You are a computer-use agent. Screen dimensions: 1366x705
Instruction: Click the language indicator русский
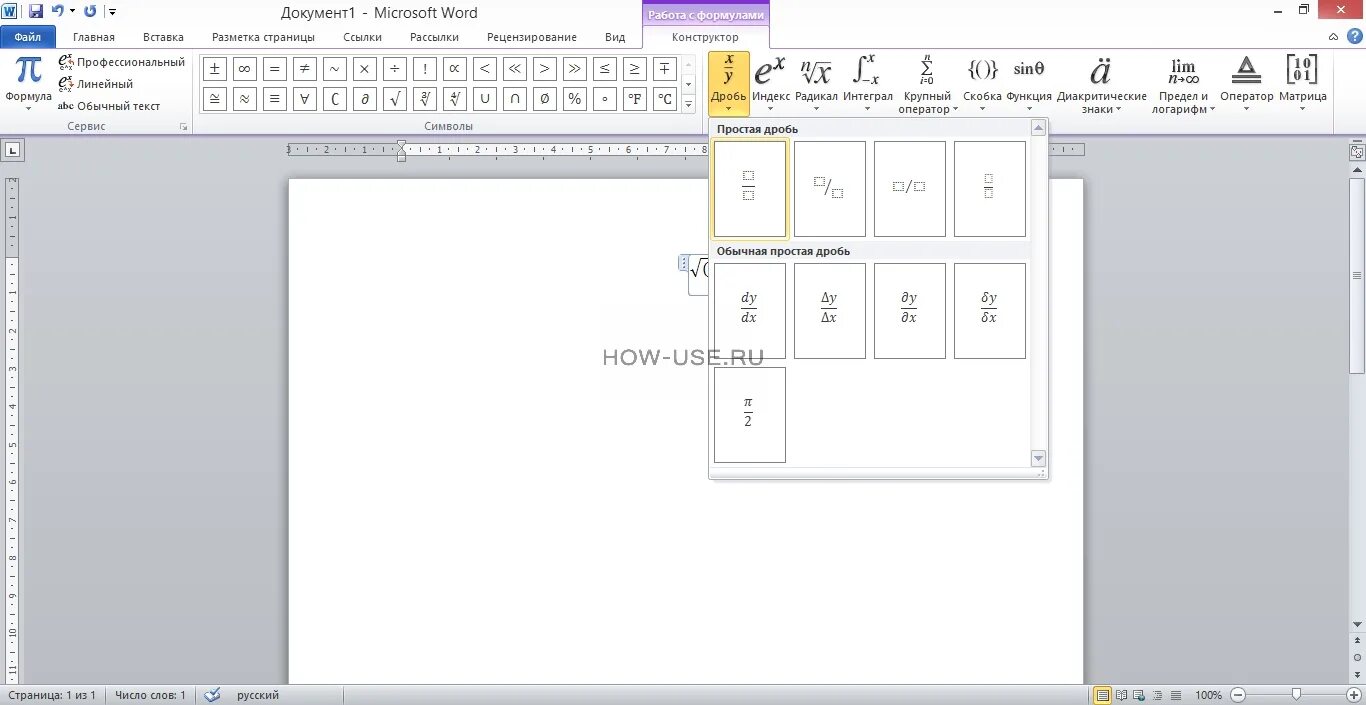tap(258, 695)
